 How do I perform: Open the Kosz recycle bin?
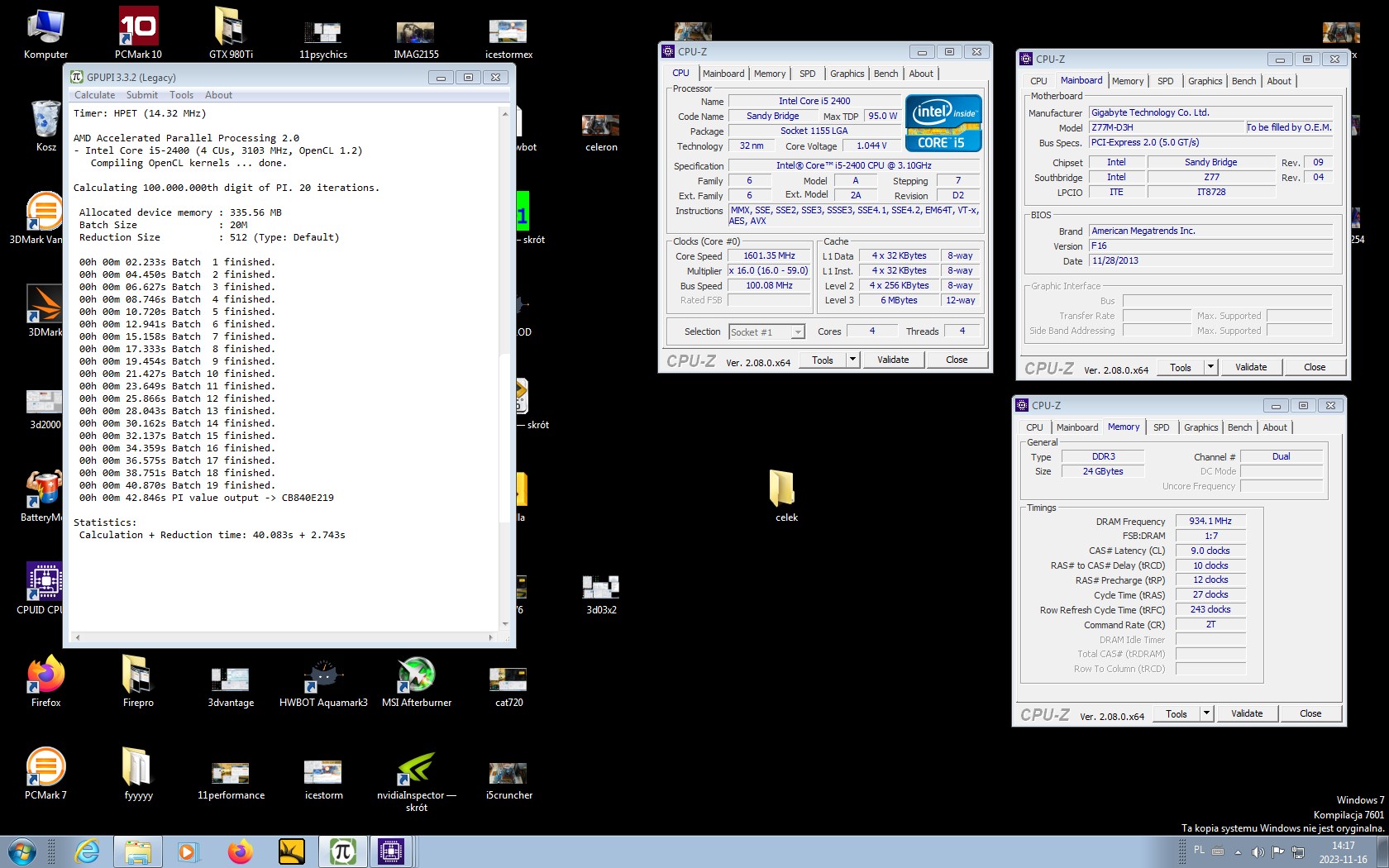[x=45, y=126]
